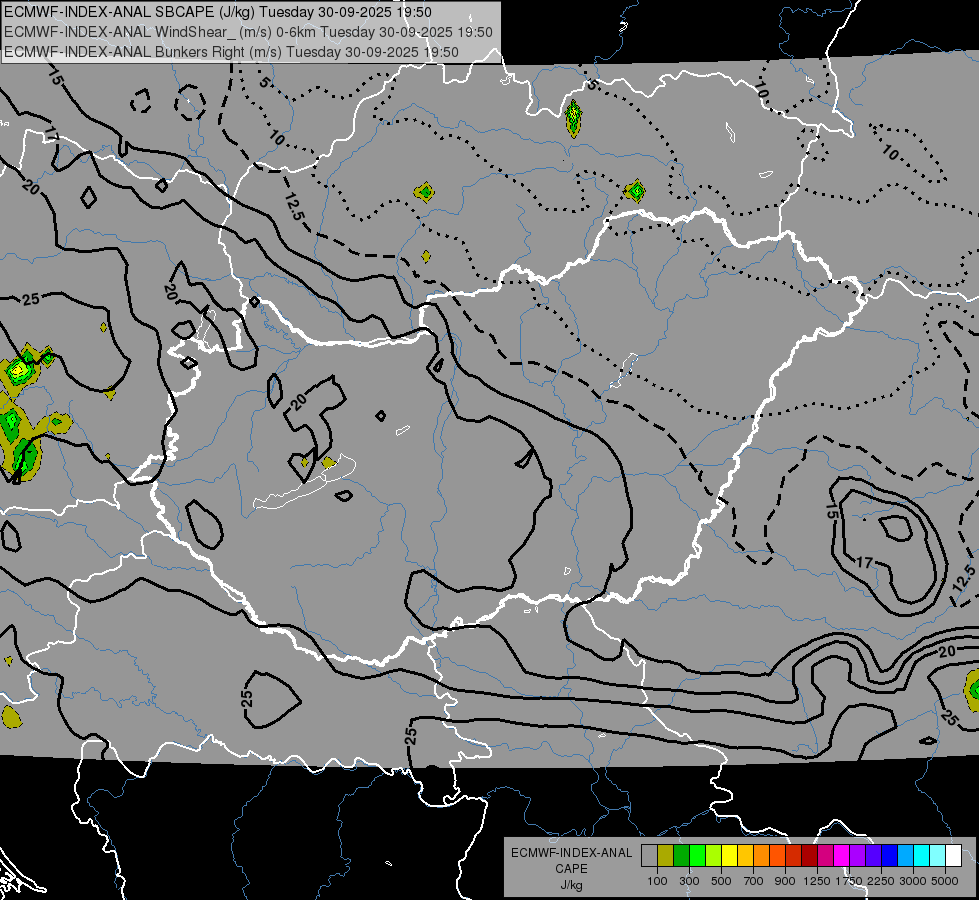Image resolution: width=979 pixels, height=900 pixels.
Task: Click the 5000 legend tick value
Action: click(x=945, y=881)
